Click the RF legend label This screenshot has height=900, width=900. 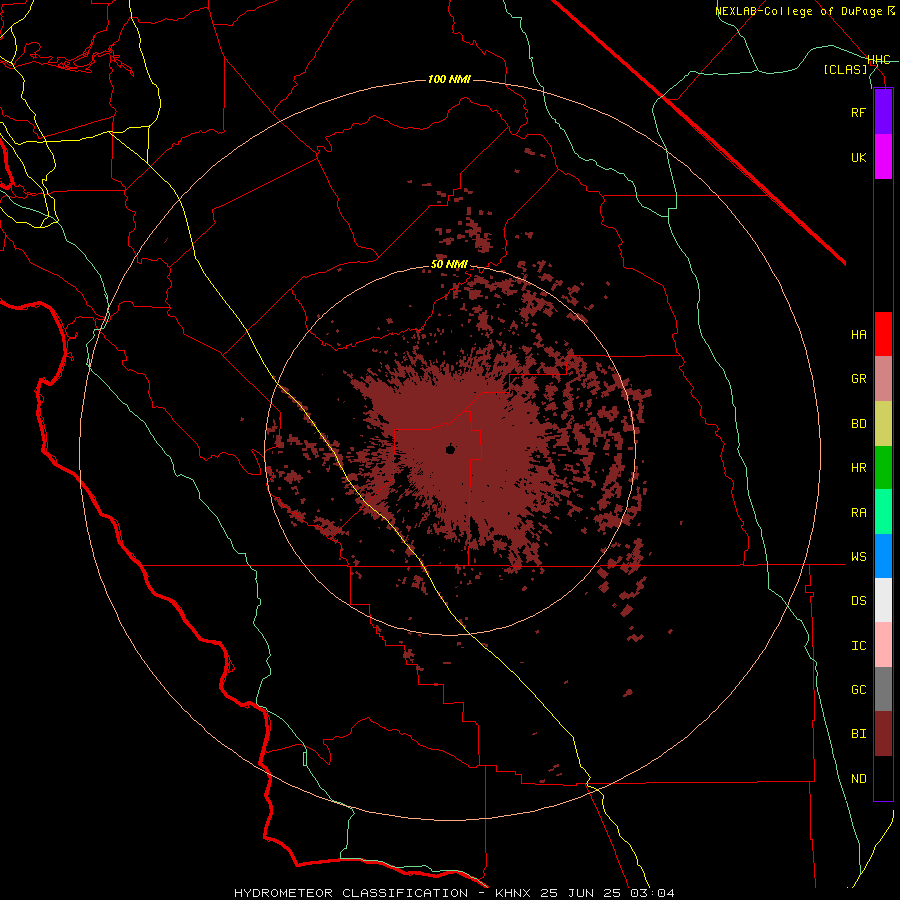pyautogui.click(x=858, y=112)
